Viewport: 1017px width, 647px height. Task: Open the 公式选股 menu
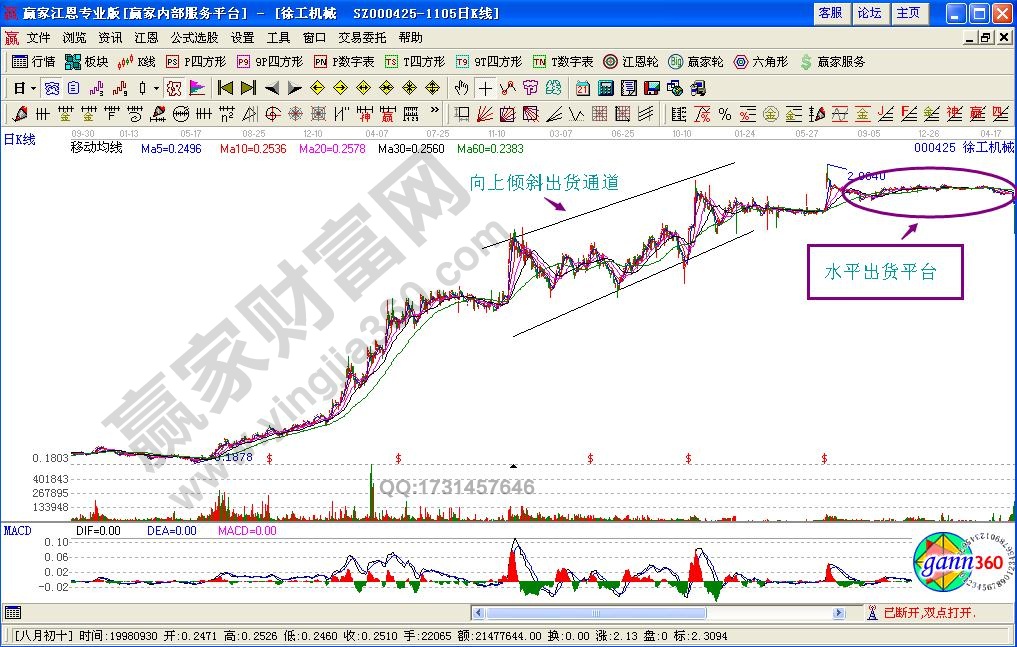[194, 38]
